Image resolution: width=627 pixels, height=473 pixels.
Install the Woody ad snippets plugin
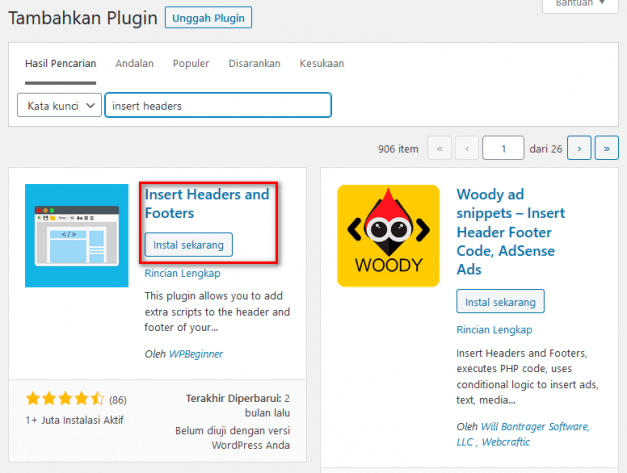pyautogui.click(x=500, y=301)
